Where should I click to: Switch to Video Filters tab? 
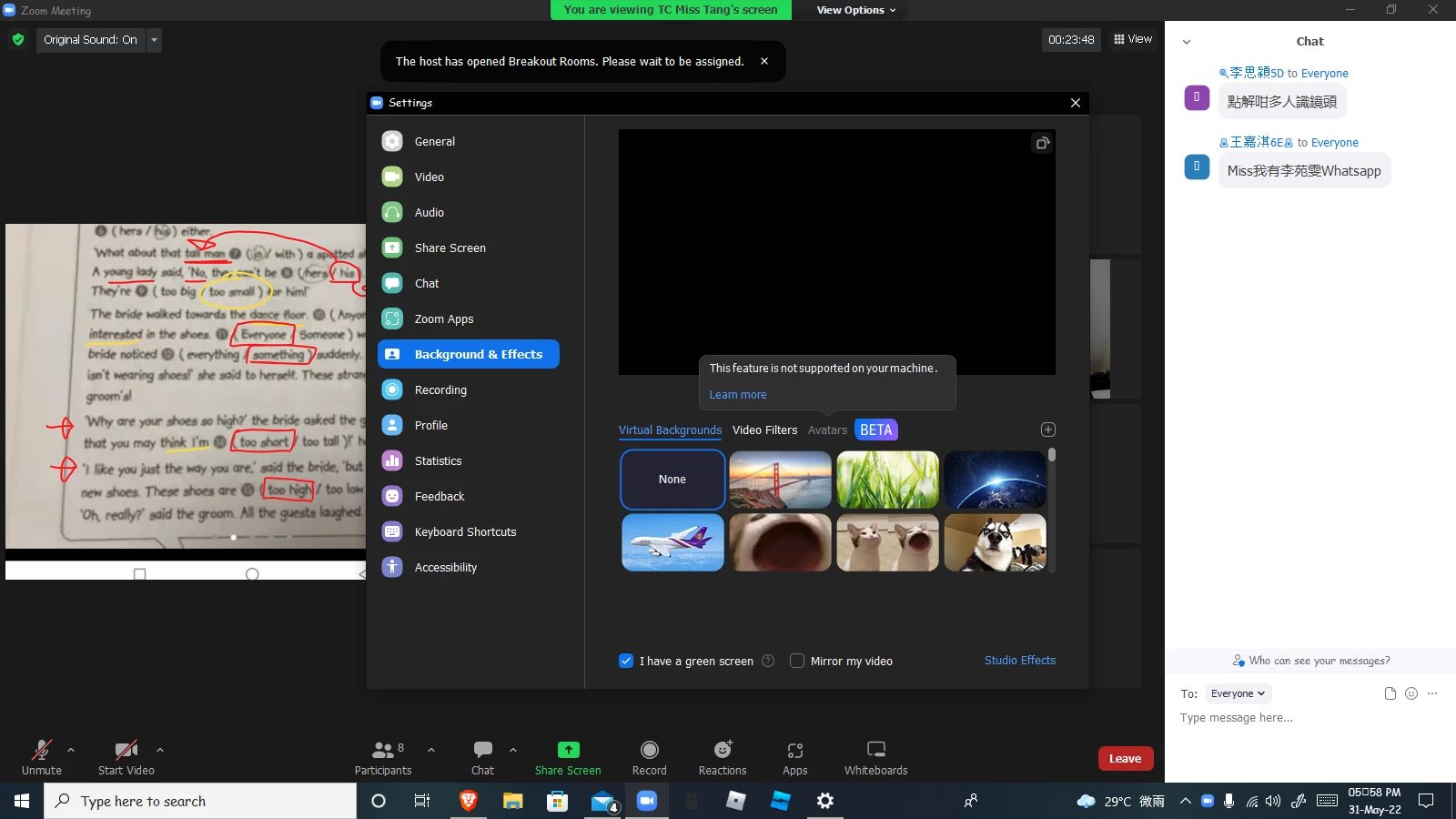pyautogui.click(x=764, y=430)
